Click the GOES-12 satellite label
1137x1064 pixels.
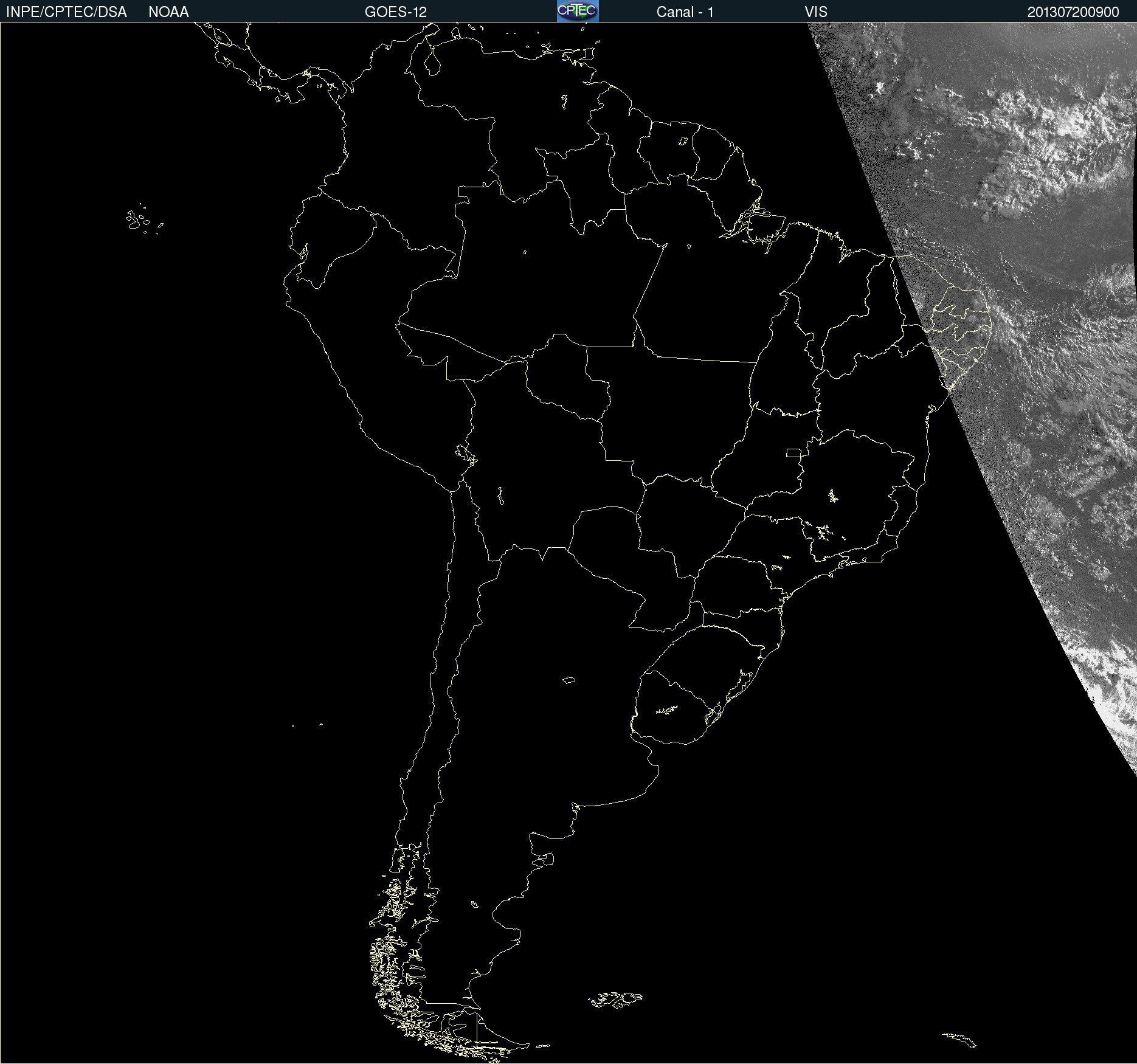click(396, 12)
